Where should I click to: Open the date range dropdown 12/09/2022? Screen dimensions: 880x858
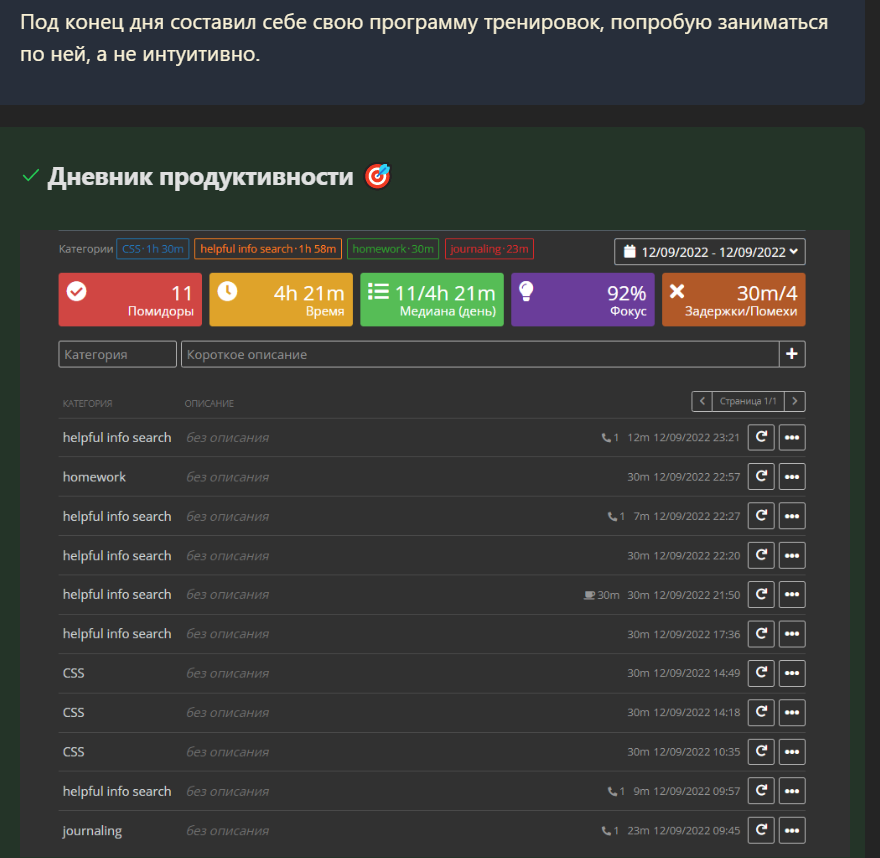click(710, 251)
